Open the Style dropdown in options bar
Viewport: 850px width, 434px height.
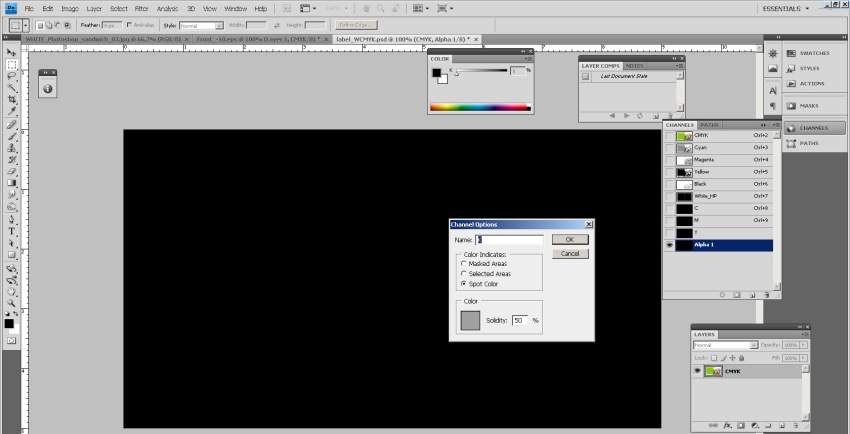coord(201,25)
